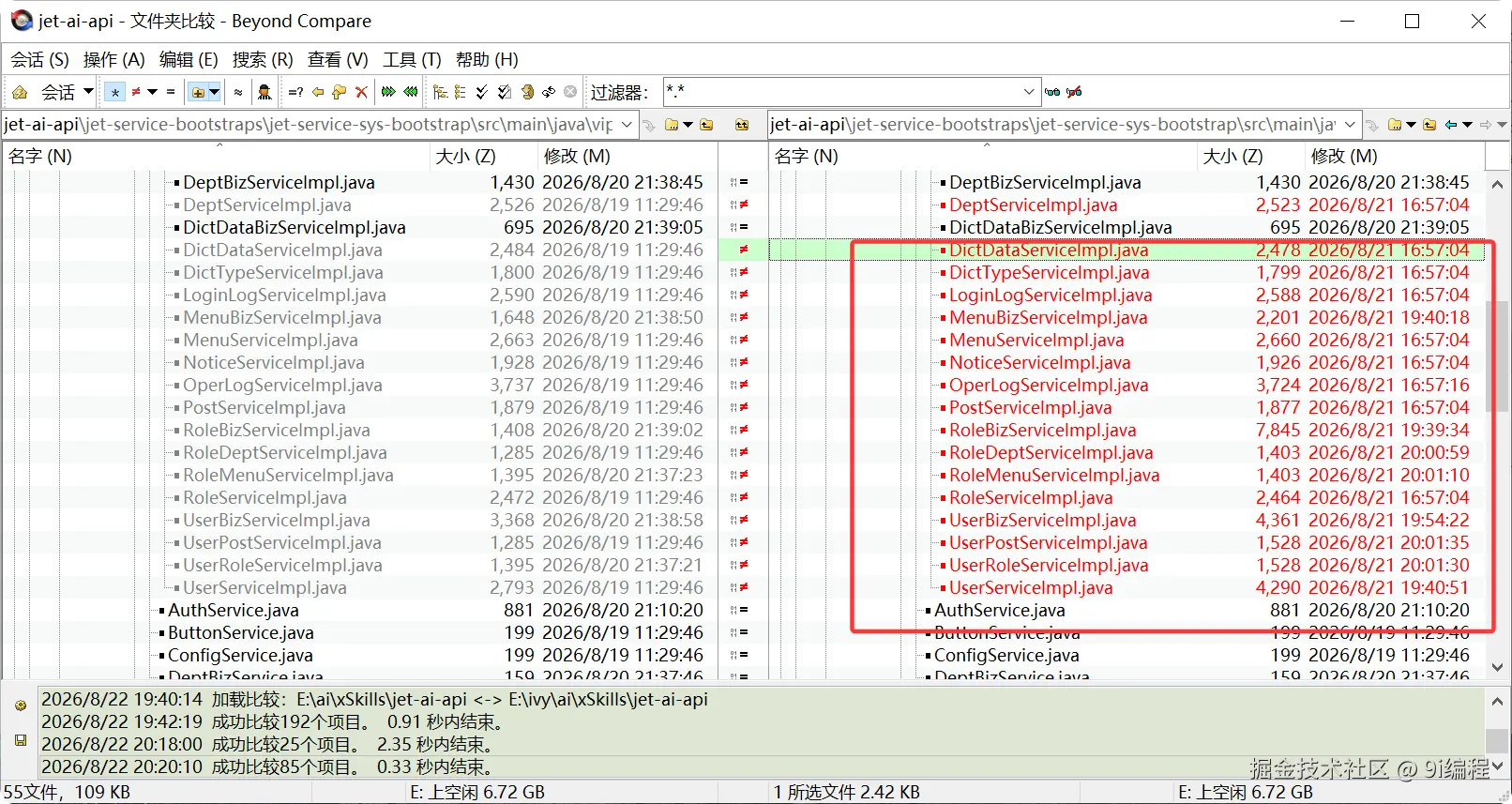The width and height of the screenshot is (1512, 804).
Task: Open the 搜索 (R) menu
Action: pyautogui.click(x=263, y=59)
